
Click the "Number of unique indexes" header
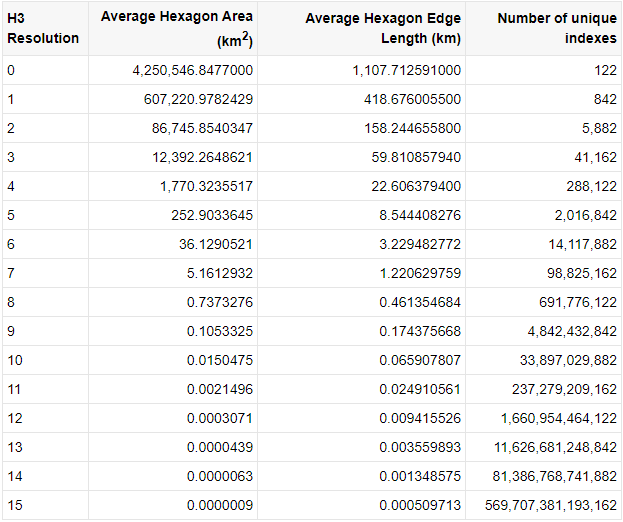[x=556, y=28]
